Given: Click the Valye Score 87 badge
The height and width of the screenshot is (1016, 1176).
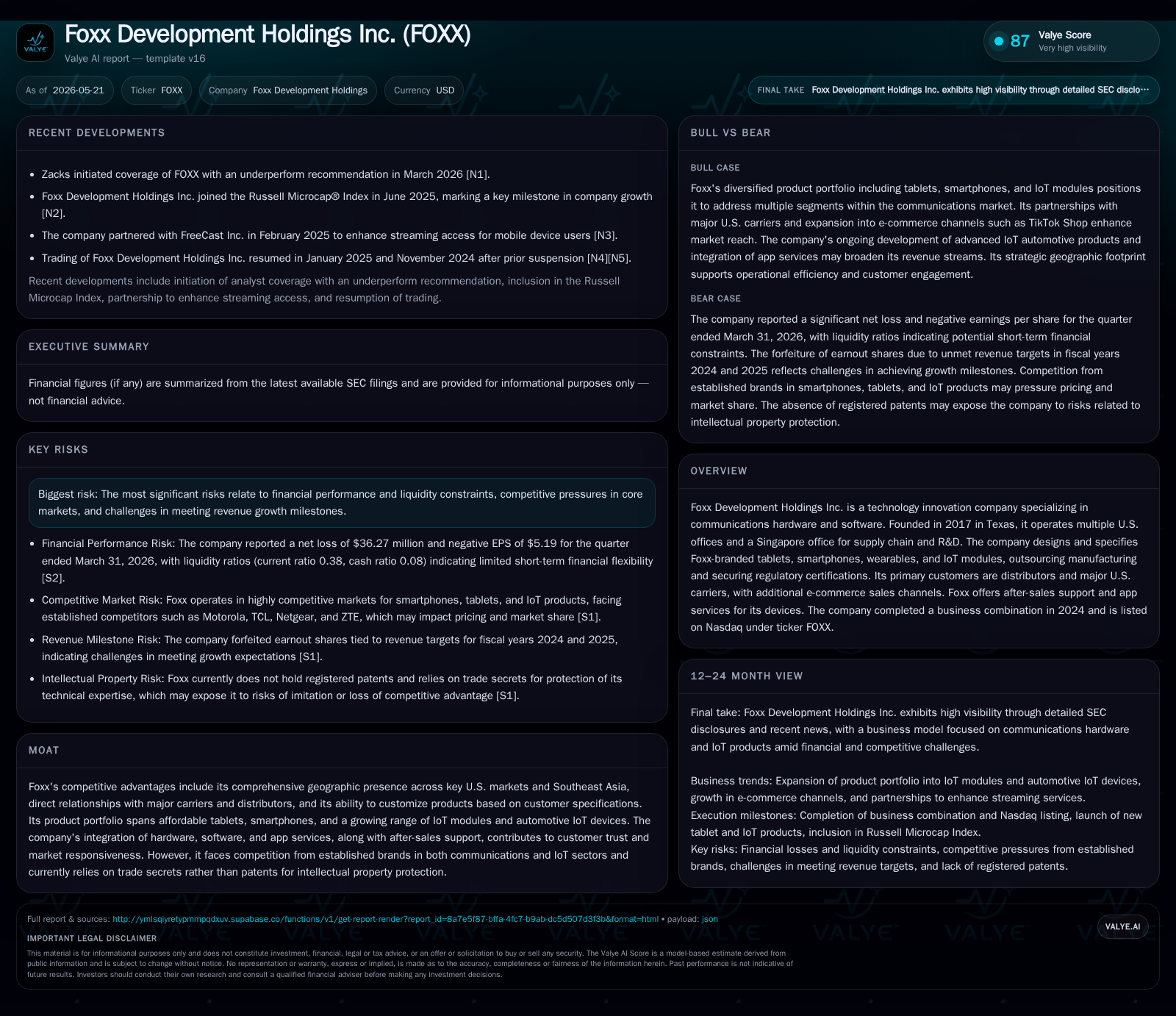Looking at the screenshot, I should pos(1071,41).
